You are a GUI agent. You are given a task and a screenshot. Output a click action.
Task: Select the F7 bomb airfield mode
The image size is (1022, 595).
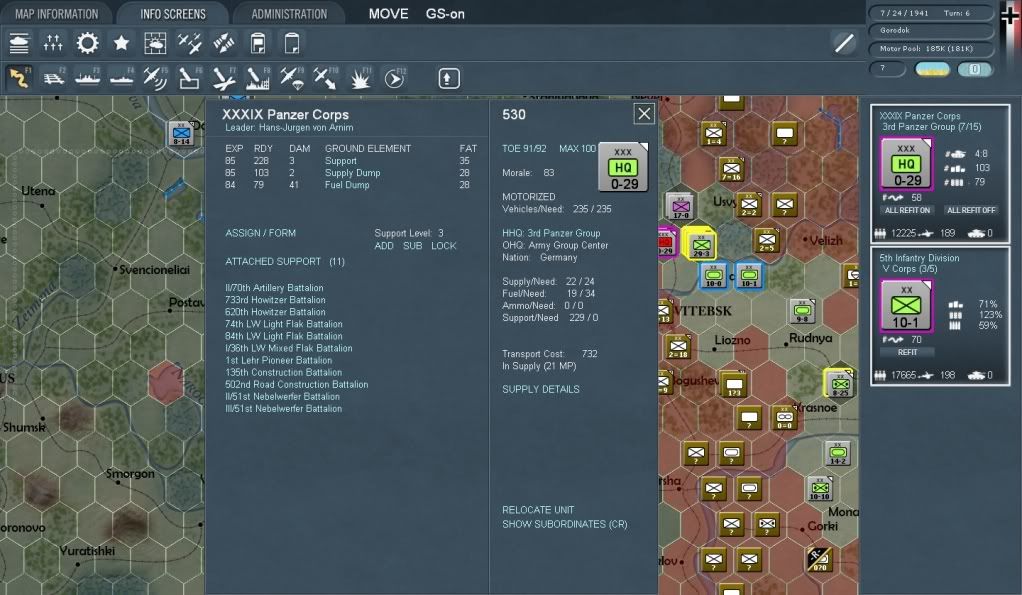tap(224, 78)
